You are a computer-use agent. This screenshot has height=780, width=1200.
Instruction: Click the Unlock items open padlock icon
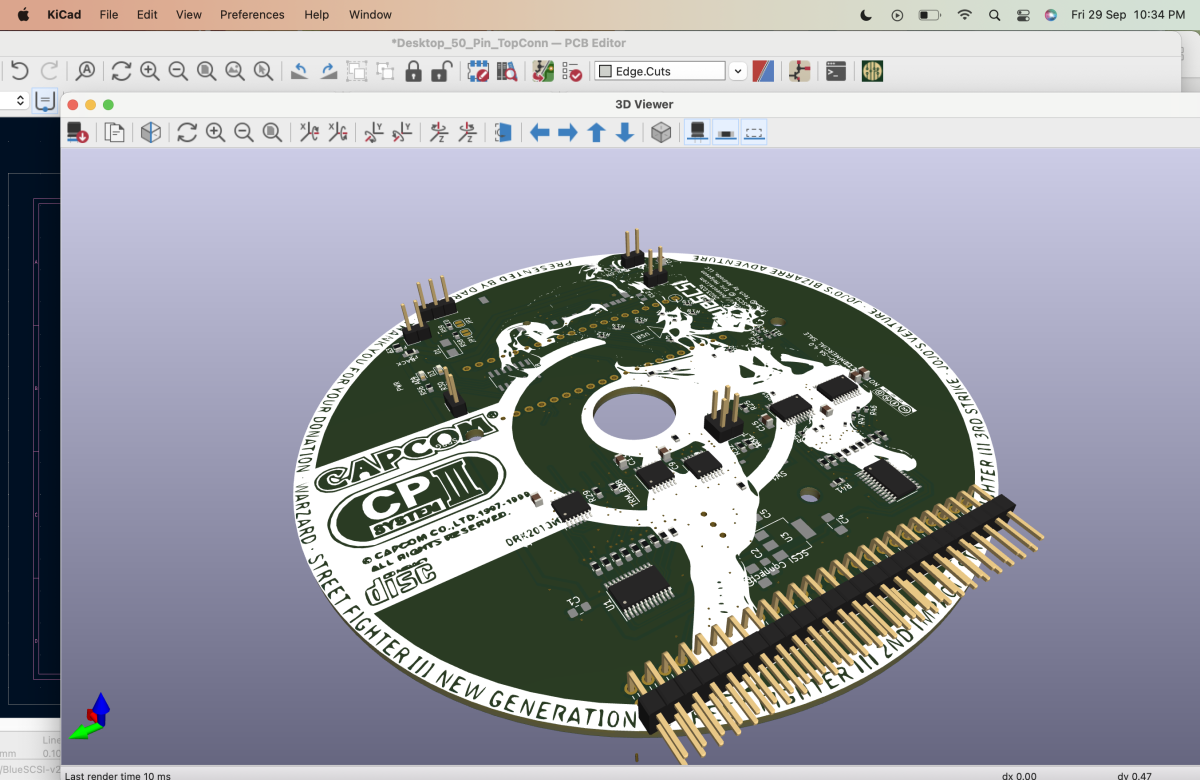point(441,71)
